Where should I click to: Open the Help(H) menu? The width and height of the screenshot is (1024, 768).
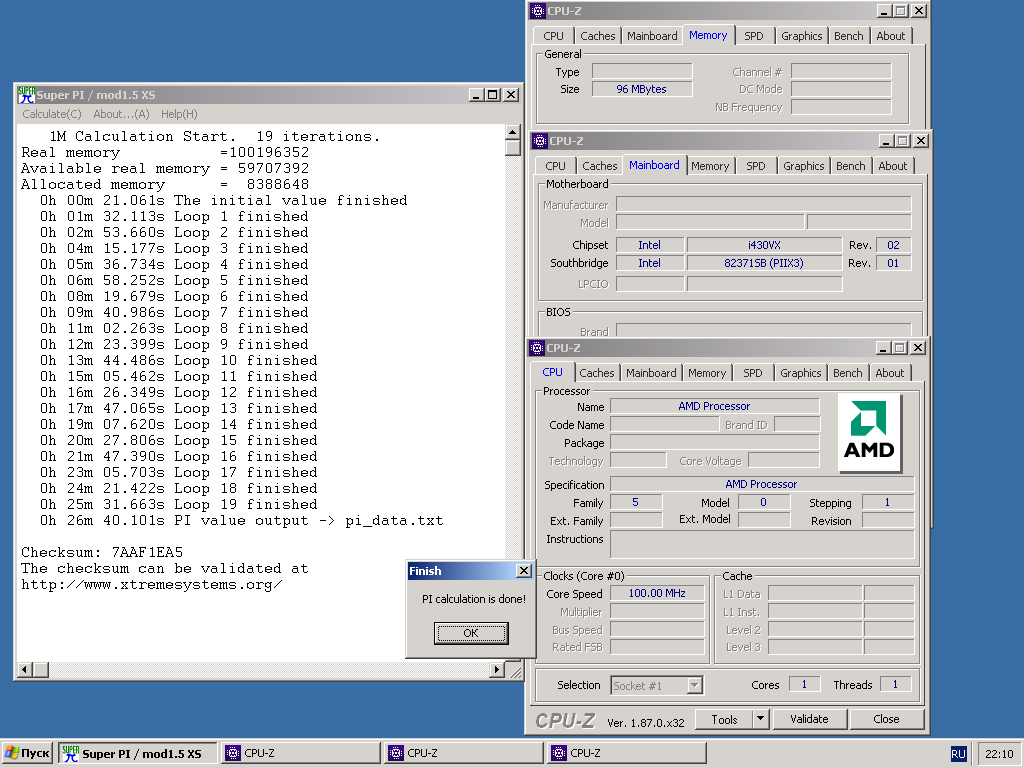click(179, 114)
